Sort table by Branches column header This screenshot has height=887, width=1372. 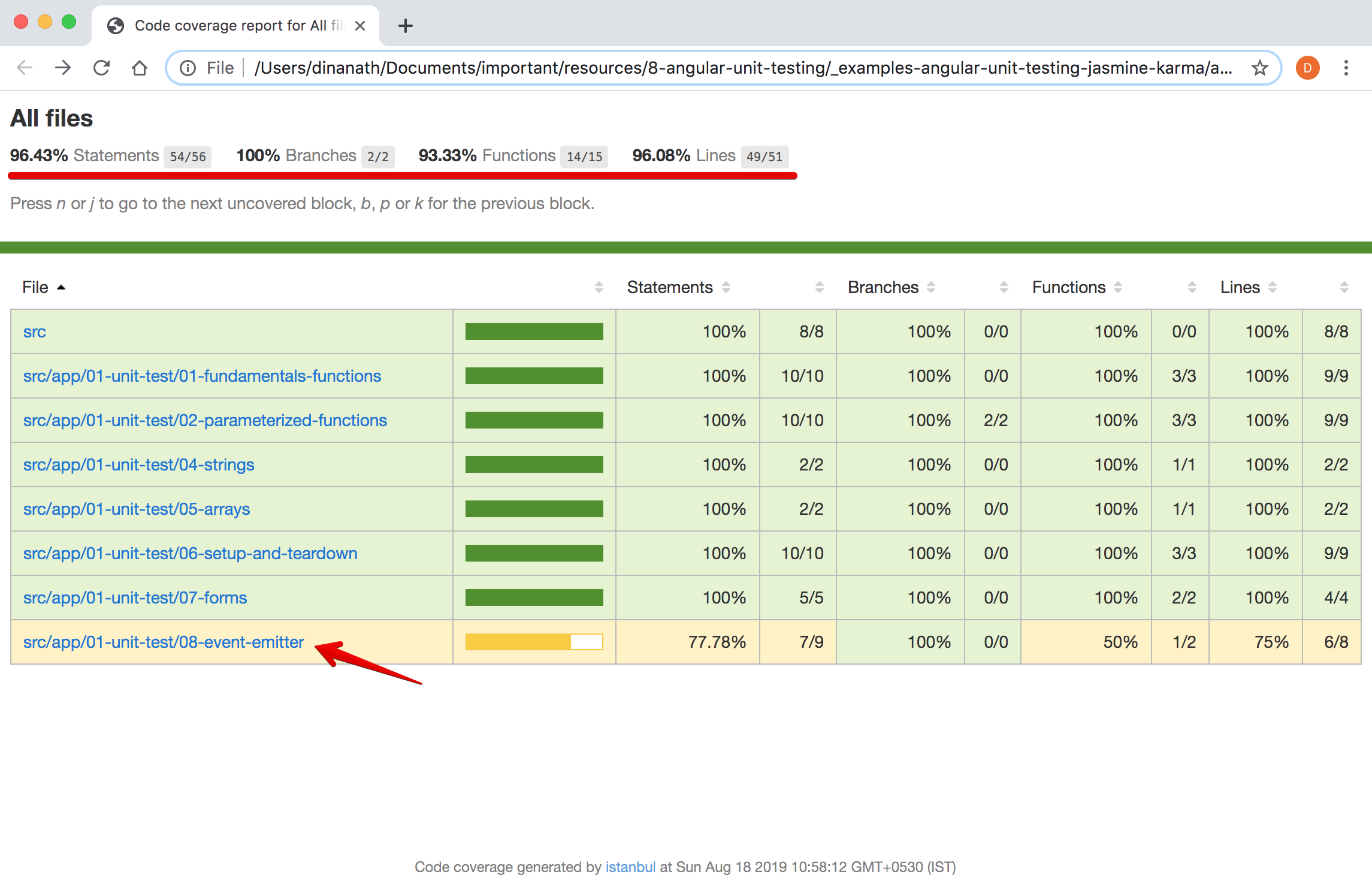click(883, 287)
